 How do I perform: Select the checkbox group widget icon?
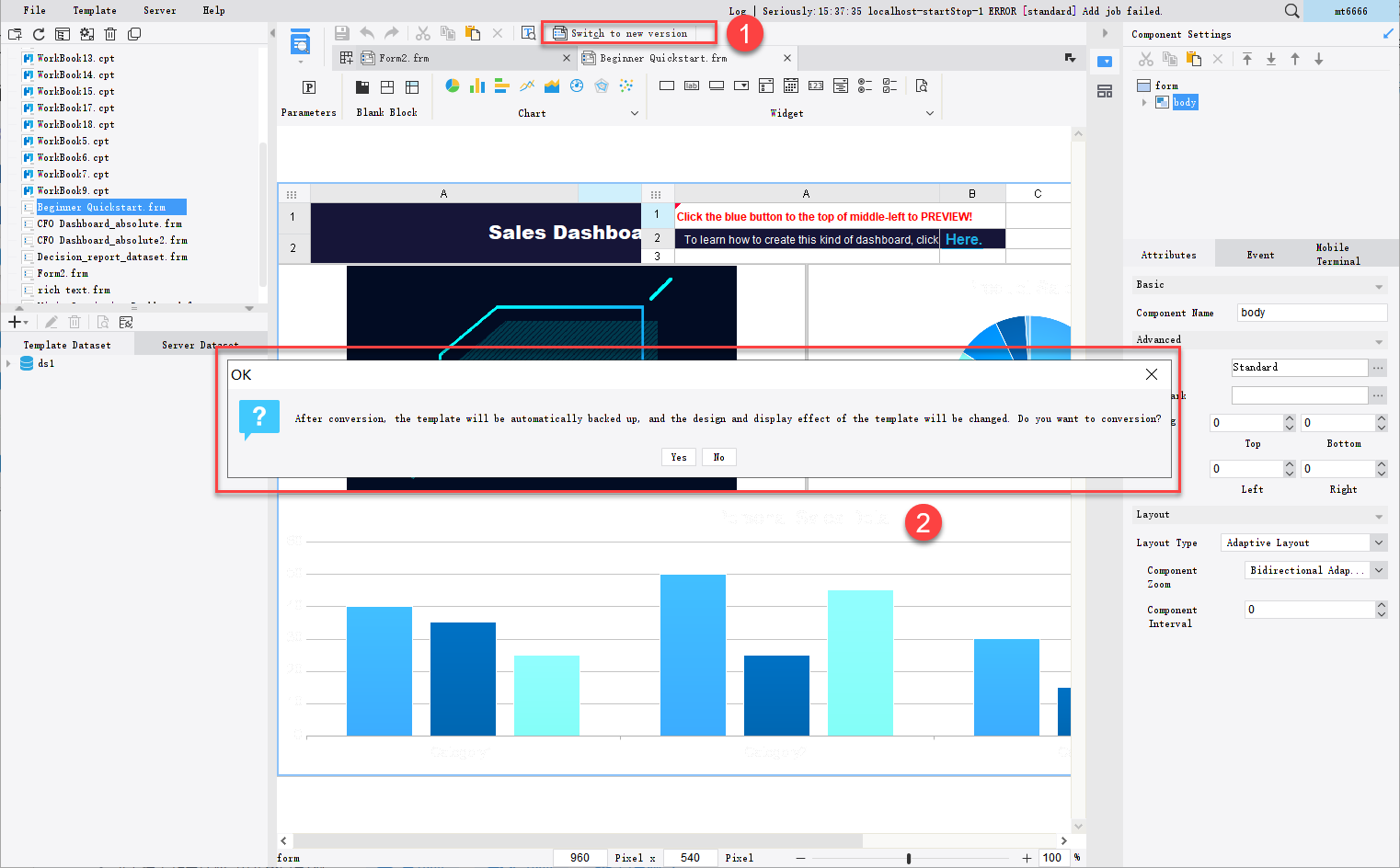click(x=889, y=86)
